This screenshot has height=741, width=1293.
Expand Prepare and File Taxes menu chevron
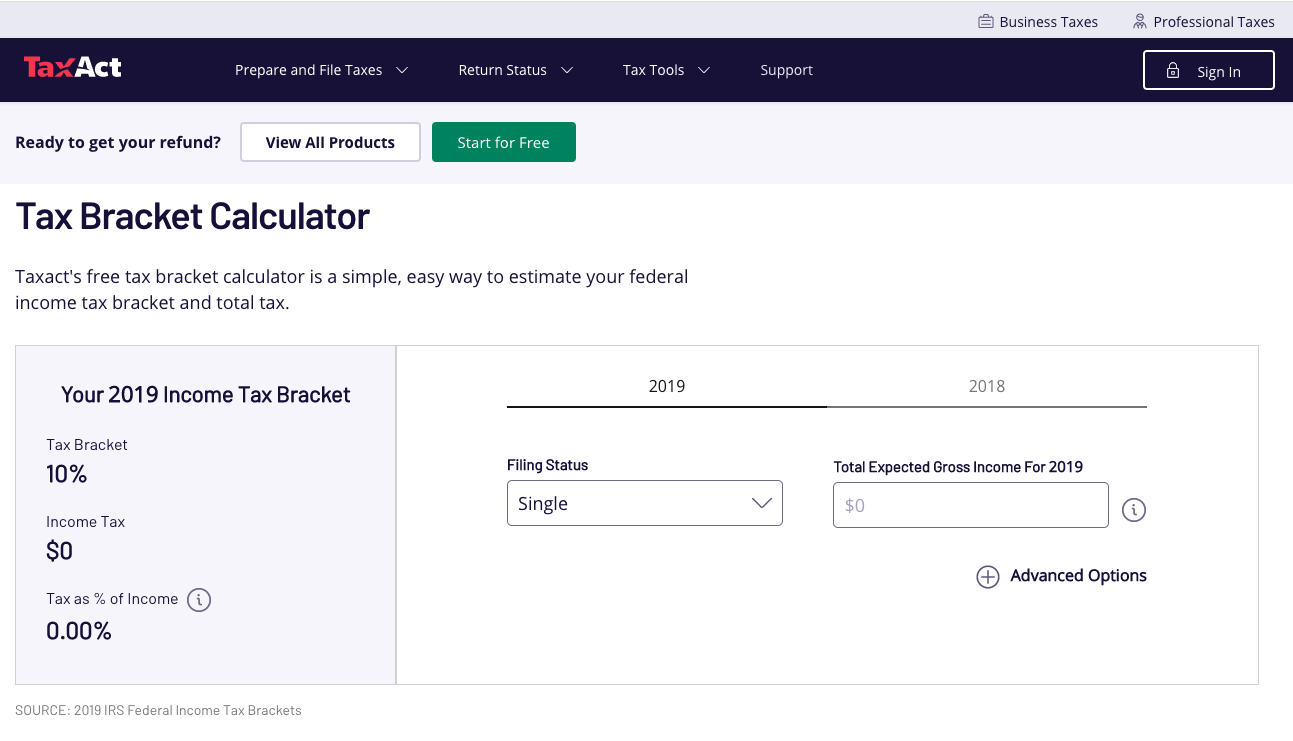[402, 70]
